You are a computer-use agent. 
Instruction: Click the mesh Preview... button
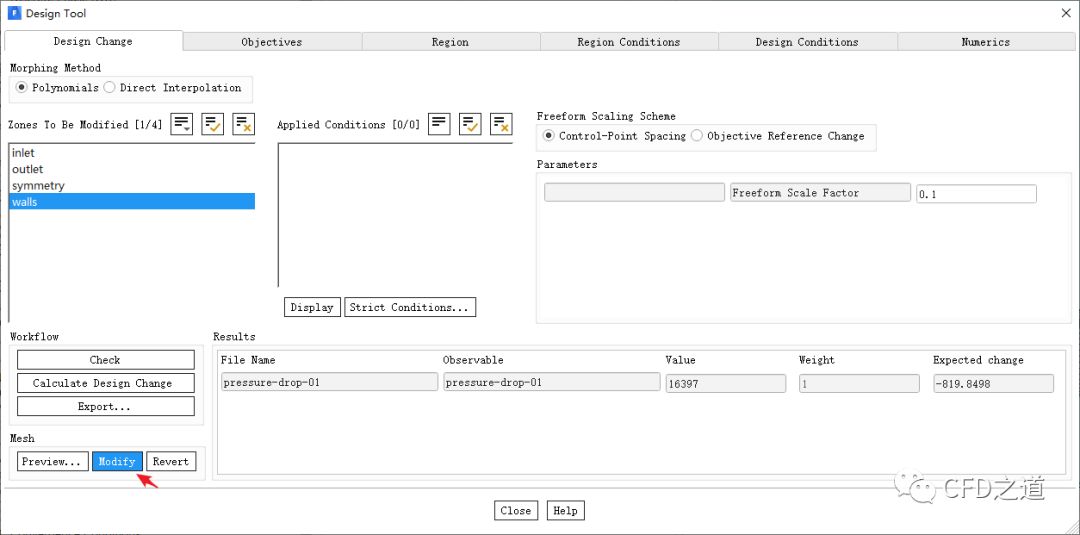[53, 461]
